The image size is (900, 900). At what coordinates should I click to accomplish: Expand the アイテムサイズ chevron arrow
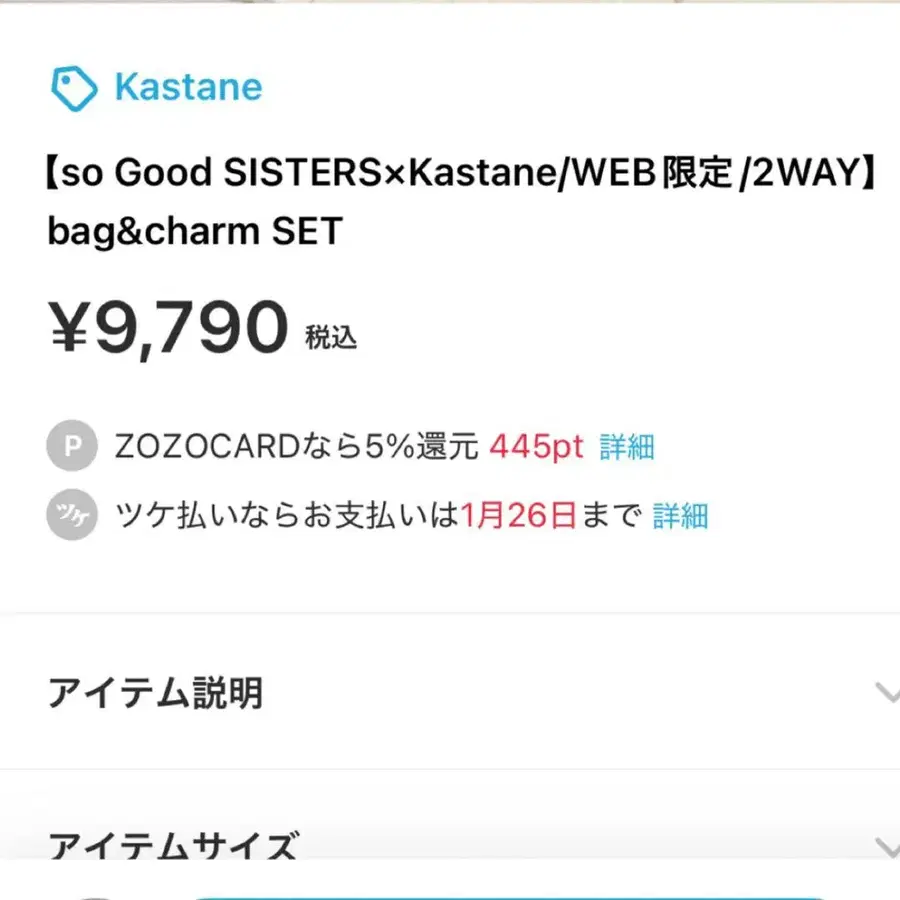[885, 849]
